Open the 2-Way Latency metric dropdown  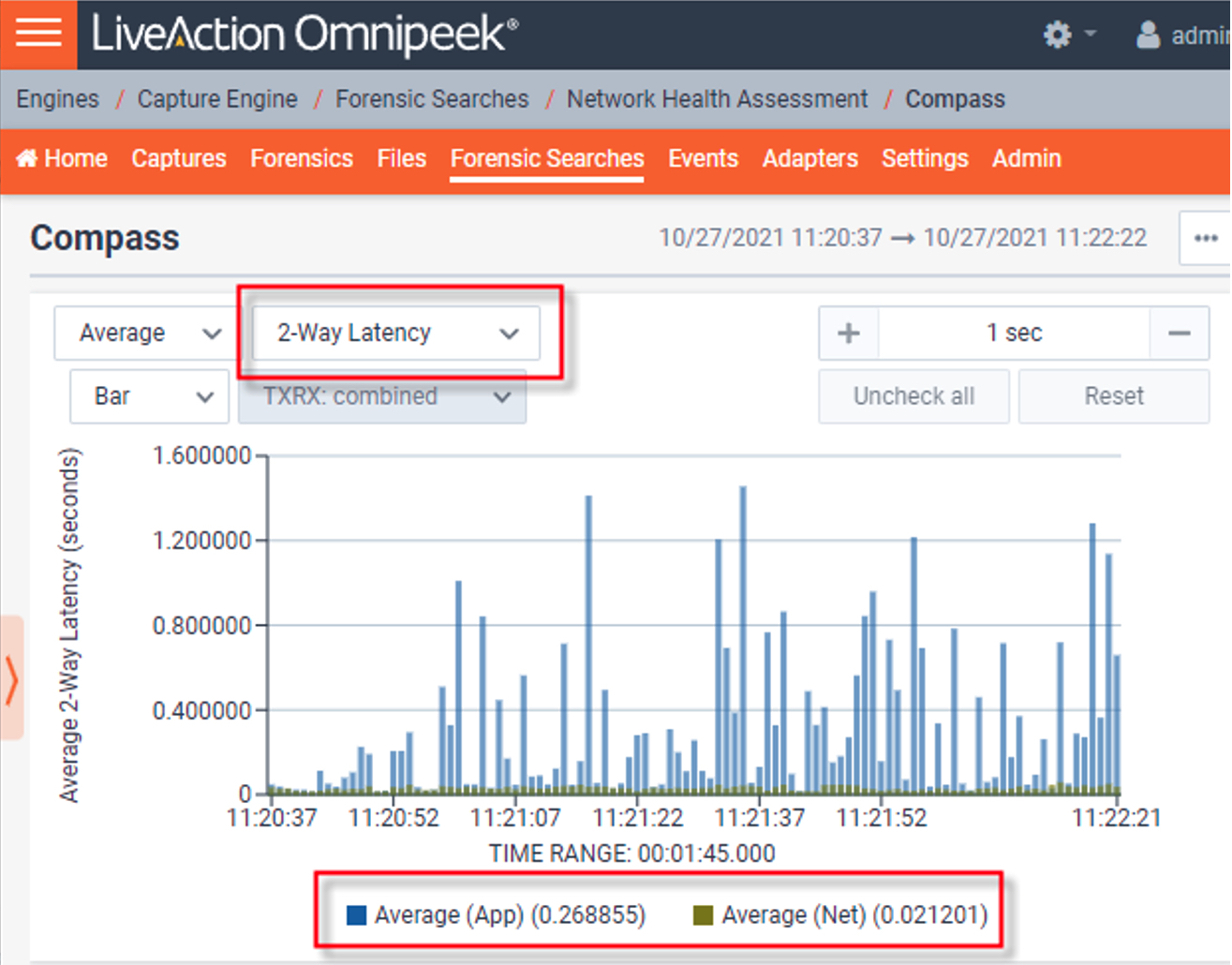396,333
